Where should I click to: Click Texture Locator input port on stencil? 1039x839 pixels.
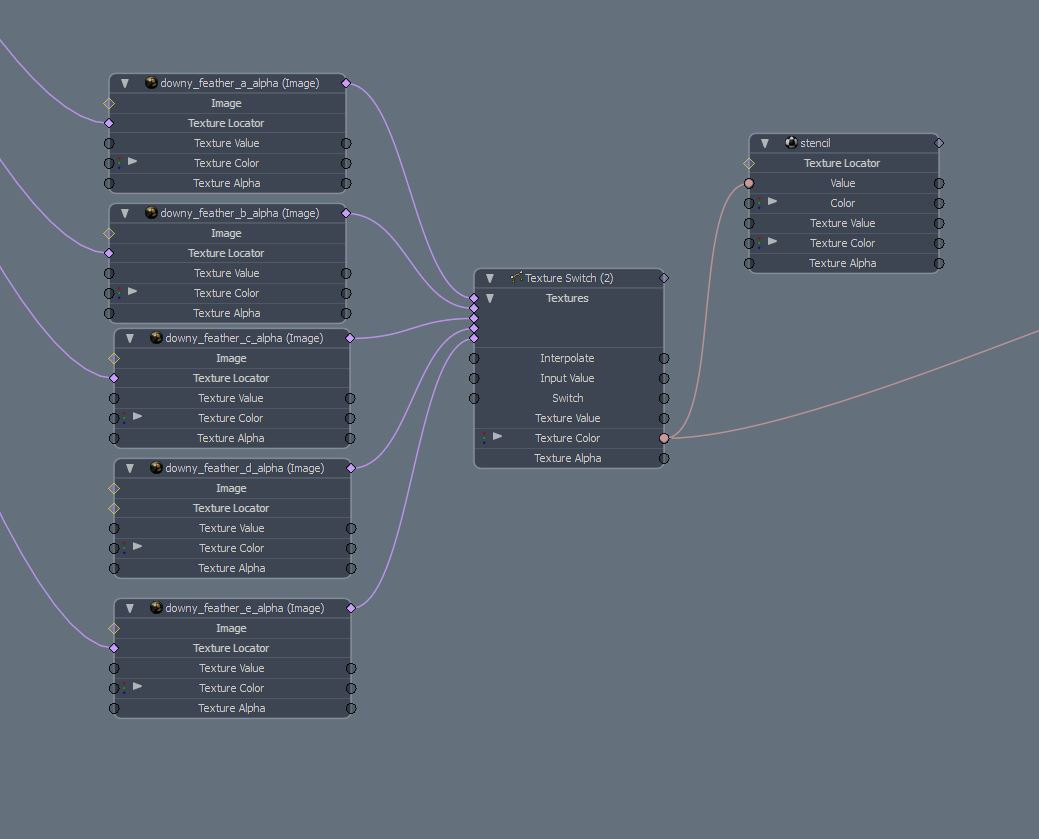pos(749,163)
